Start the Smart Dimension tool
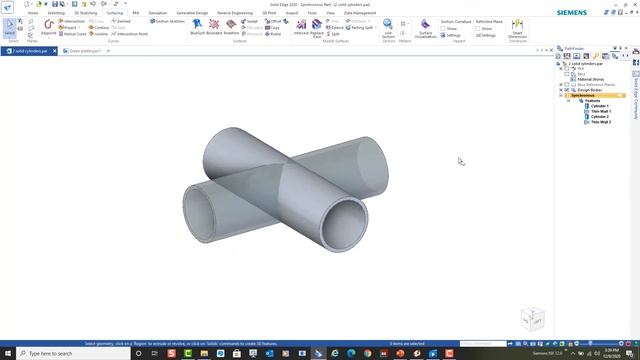Image resolution: width=640 pixels, height=360 pixels. point(517,28)
